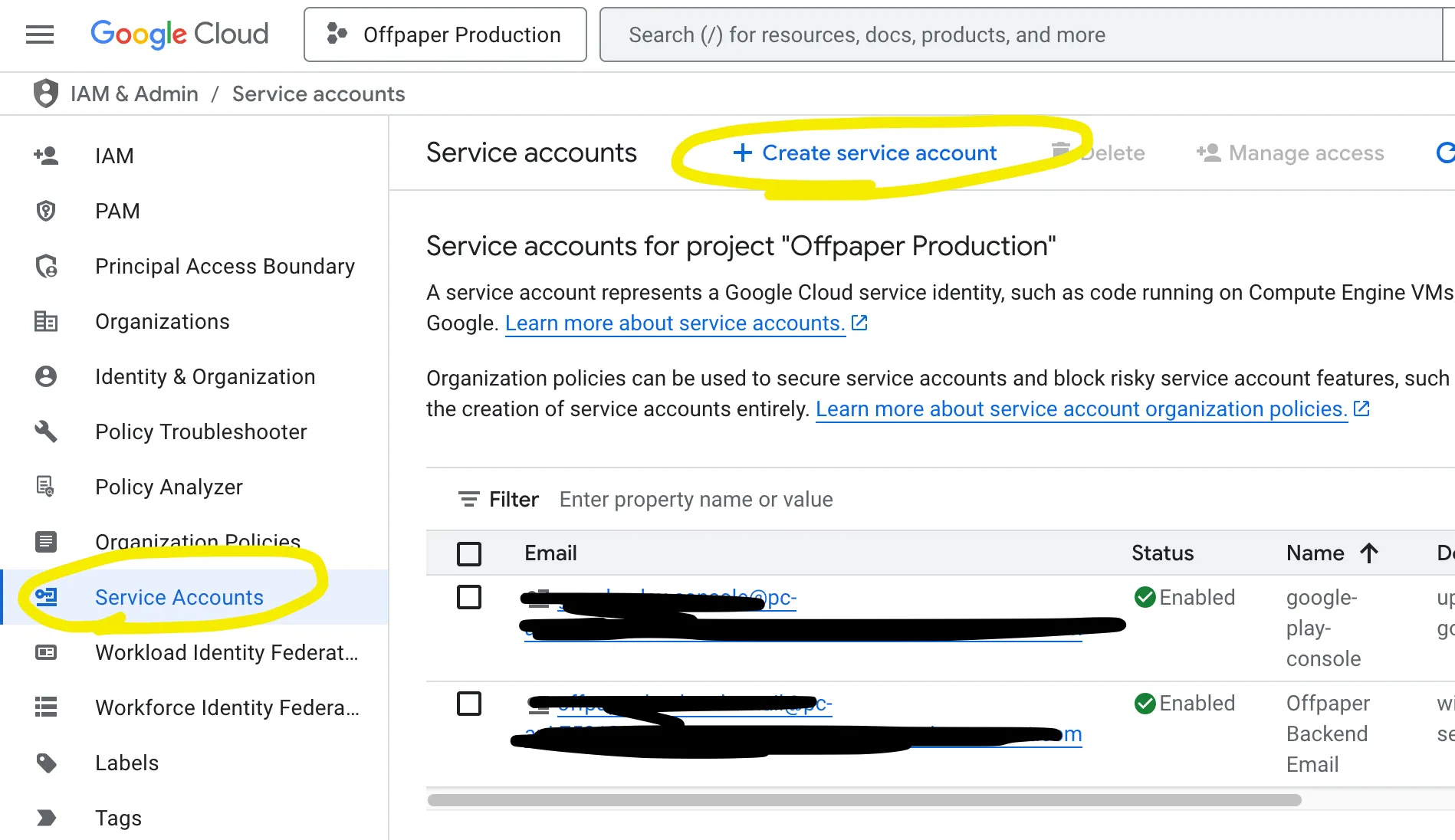Screen dimensions: 1455x840
Task: Open Learn more about service accounts link
Action: point(675,323)
